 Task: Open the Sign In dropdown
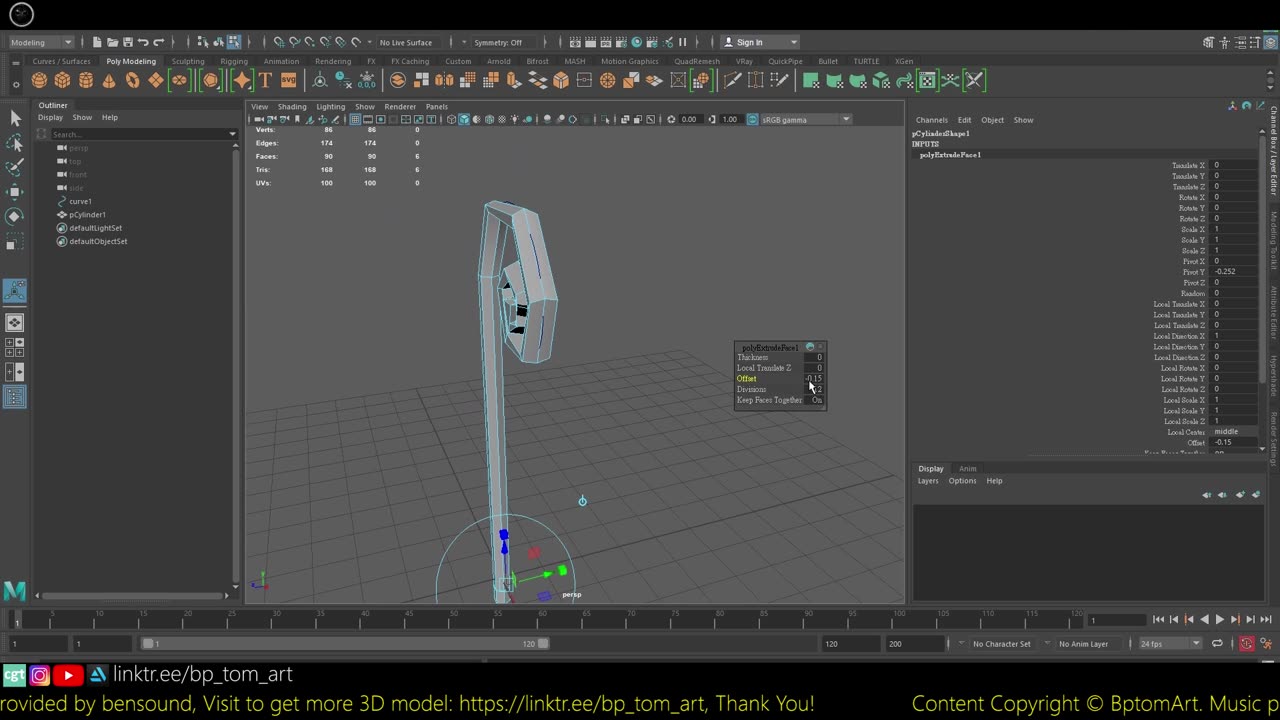(762, 42)
